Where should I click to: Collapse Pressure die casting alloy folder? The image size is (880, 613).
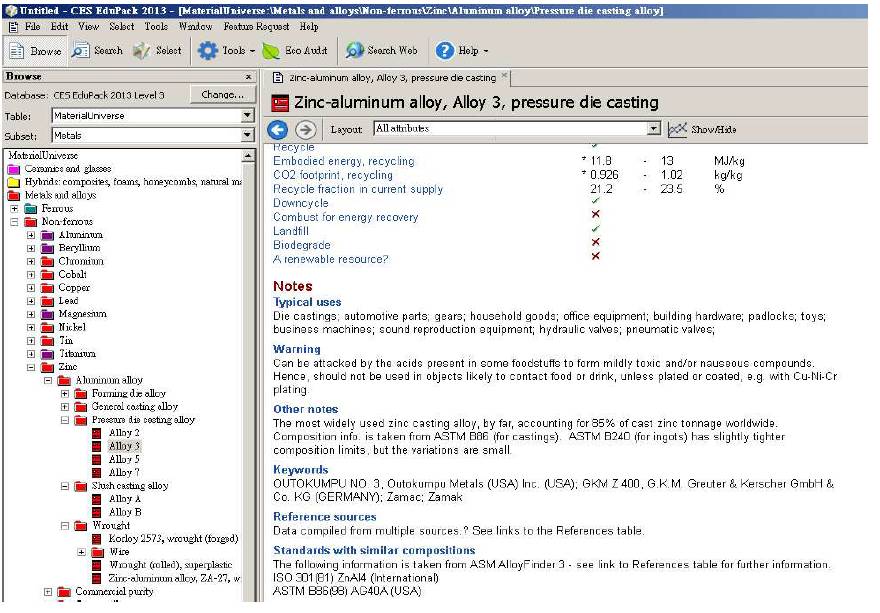click(x=65, y=420)
